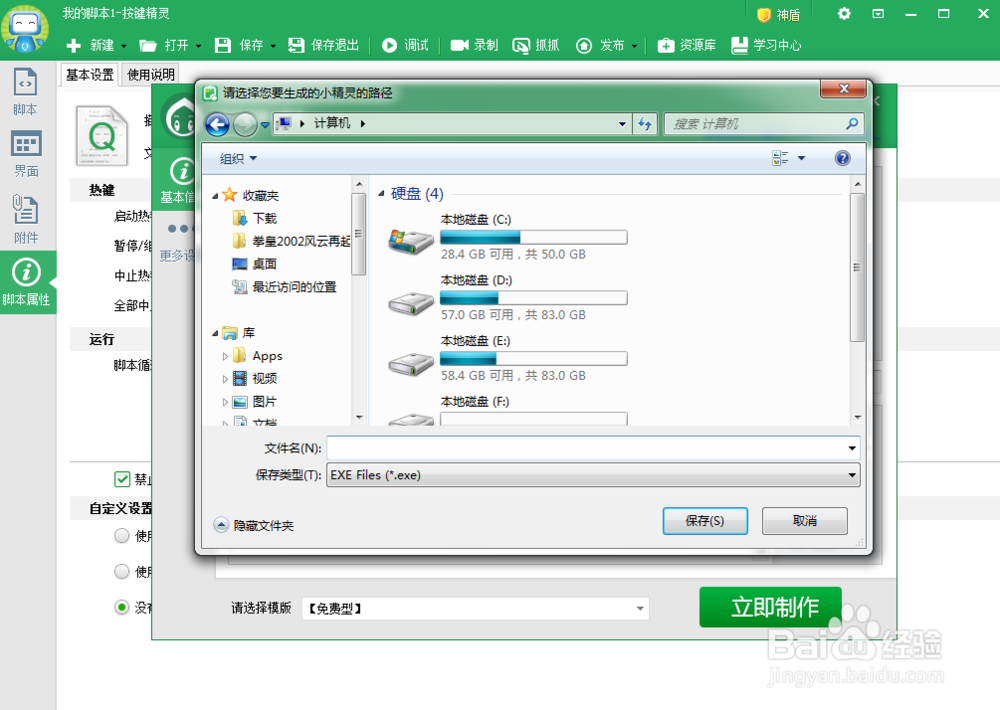This screenshot has height=710, width=1000.
Task: Click the 文件名 input field
Action: coord(593,448)
